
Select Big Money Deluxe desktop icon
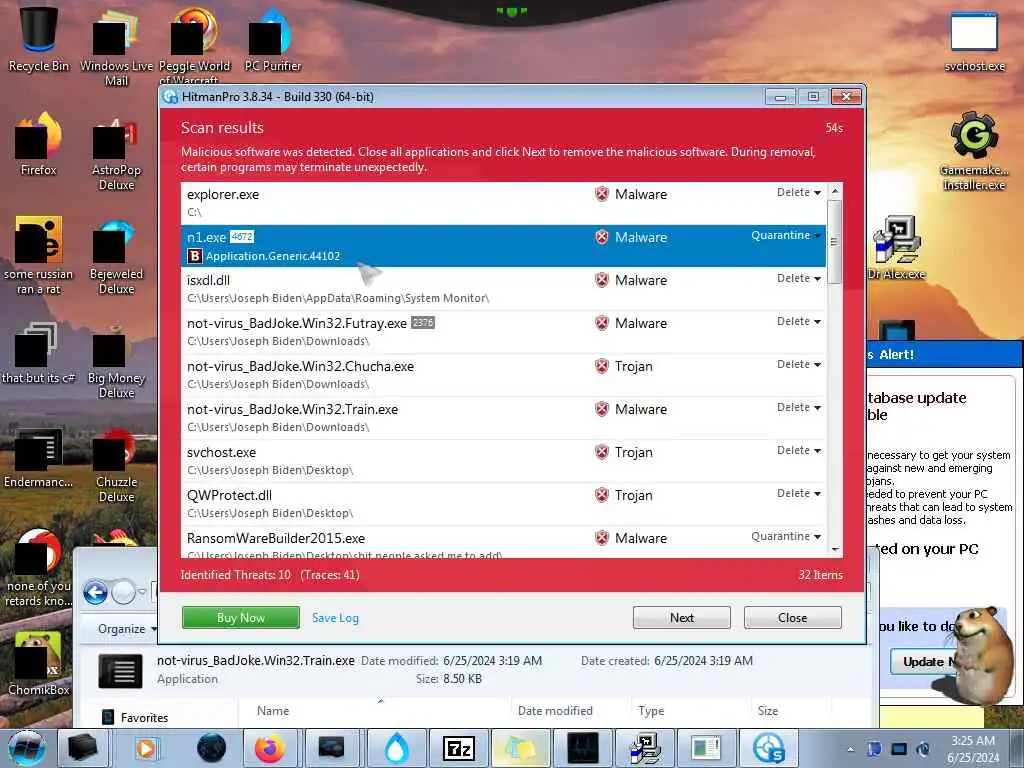[116, 361]
